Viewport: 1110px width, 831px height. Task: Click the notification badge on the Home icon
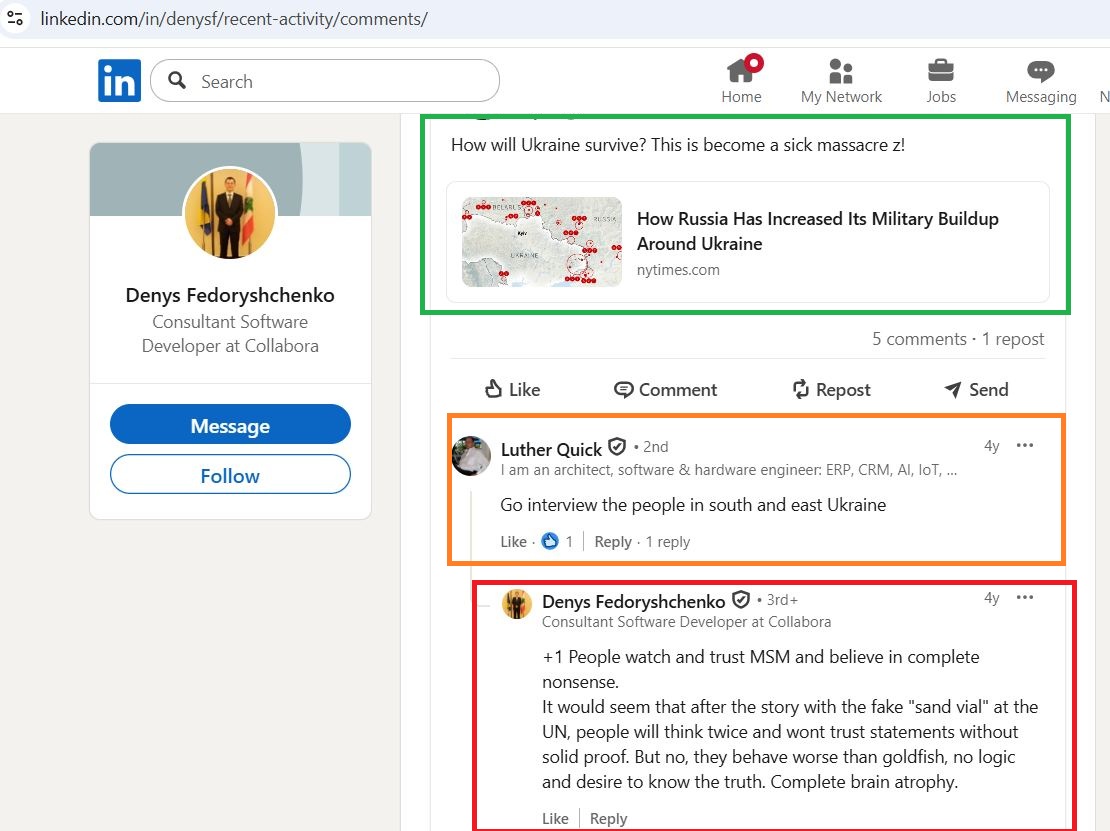[x=754, y=60]
